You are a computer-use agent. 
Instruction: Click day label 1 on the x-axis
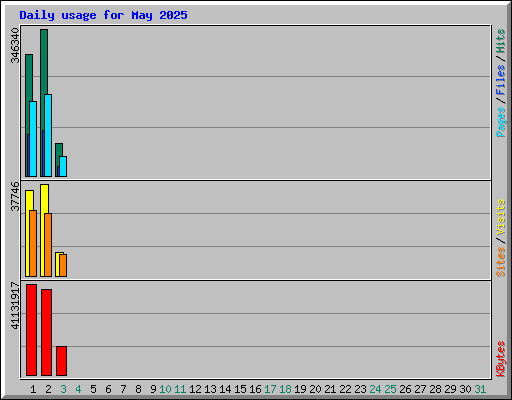coord(33,389)
